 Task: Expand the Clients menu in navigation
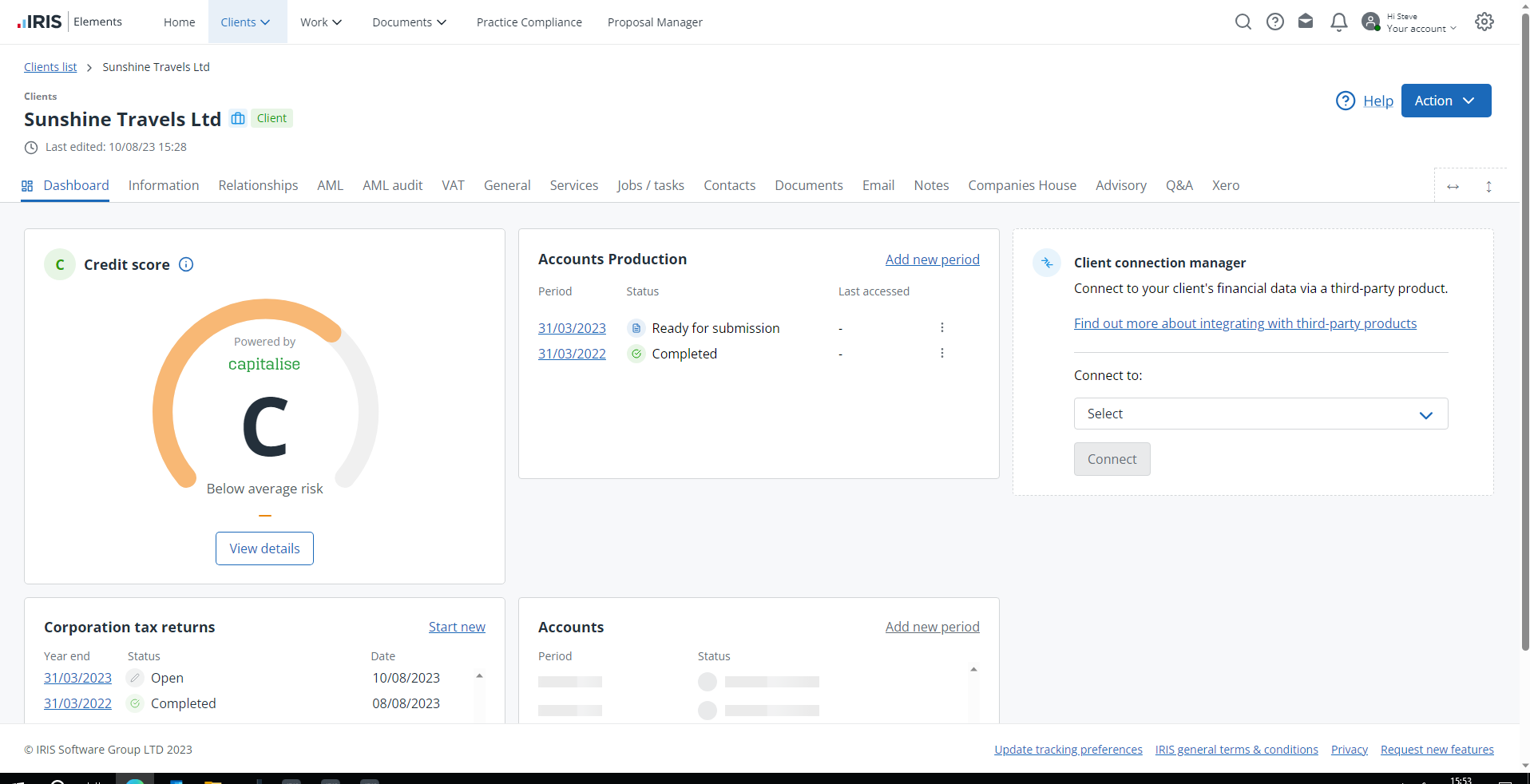pos(246,22)
